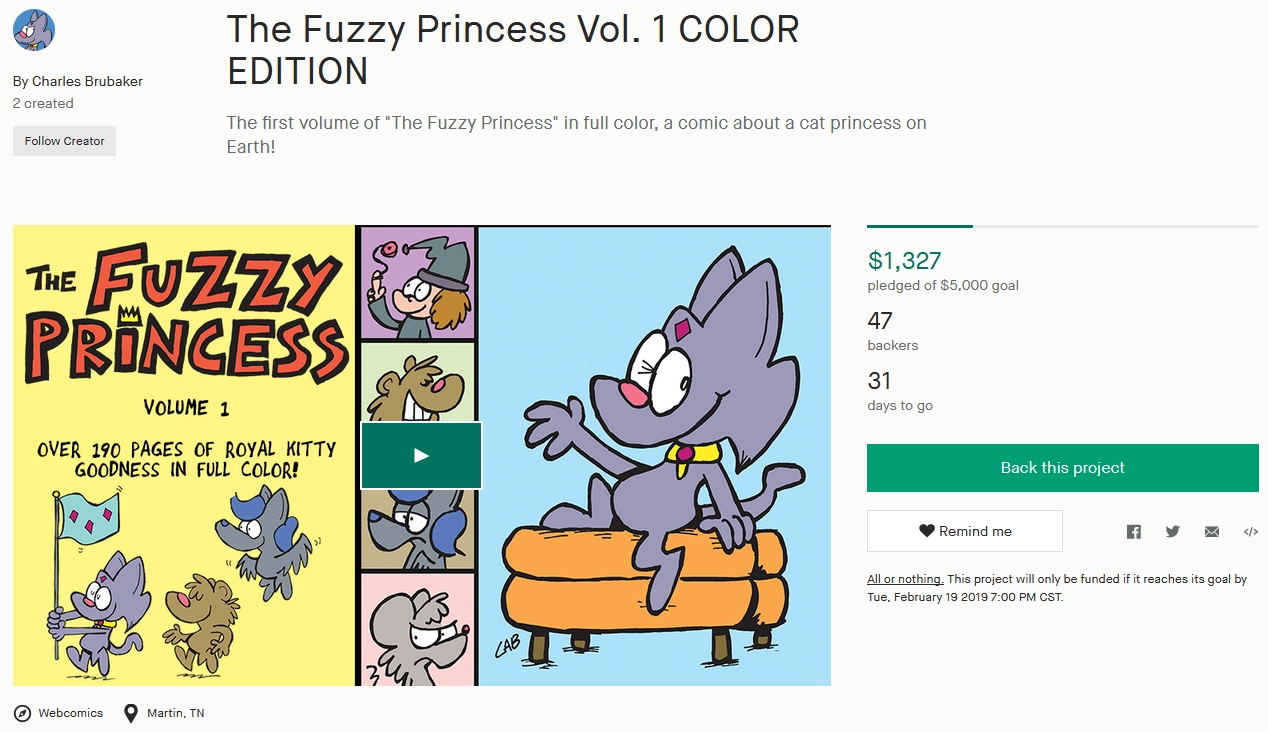
Task: Click the $1,327 pledged amount
Action: pos(904,261)
